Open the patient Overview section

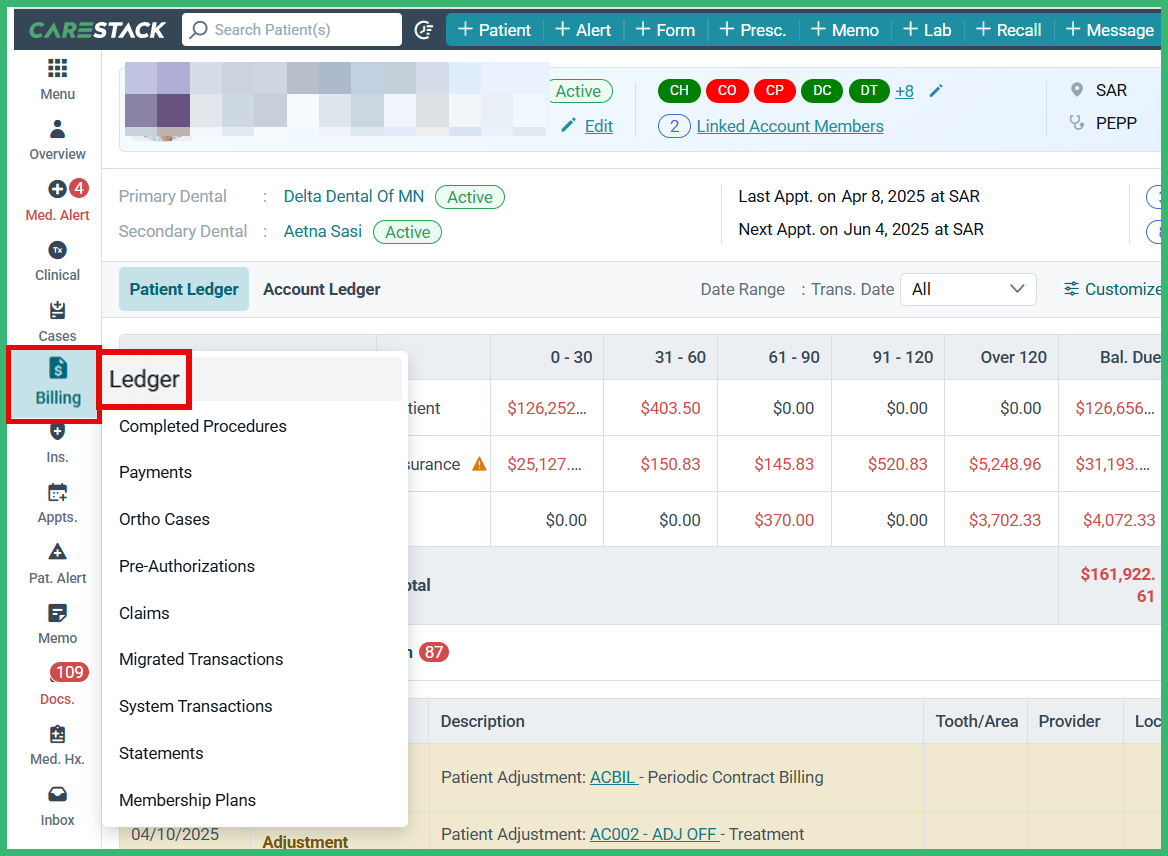tap(57, 140)
